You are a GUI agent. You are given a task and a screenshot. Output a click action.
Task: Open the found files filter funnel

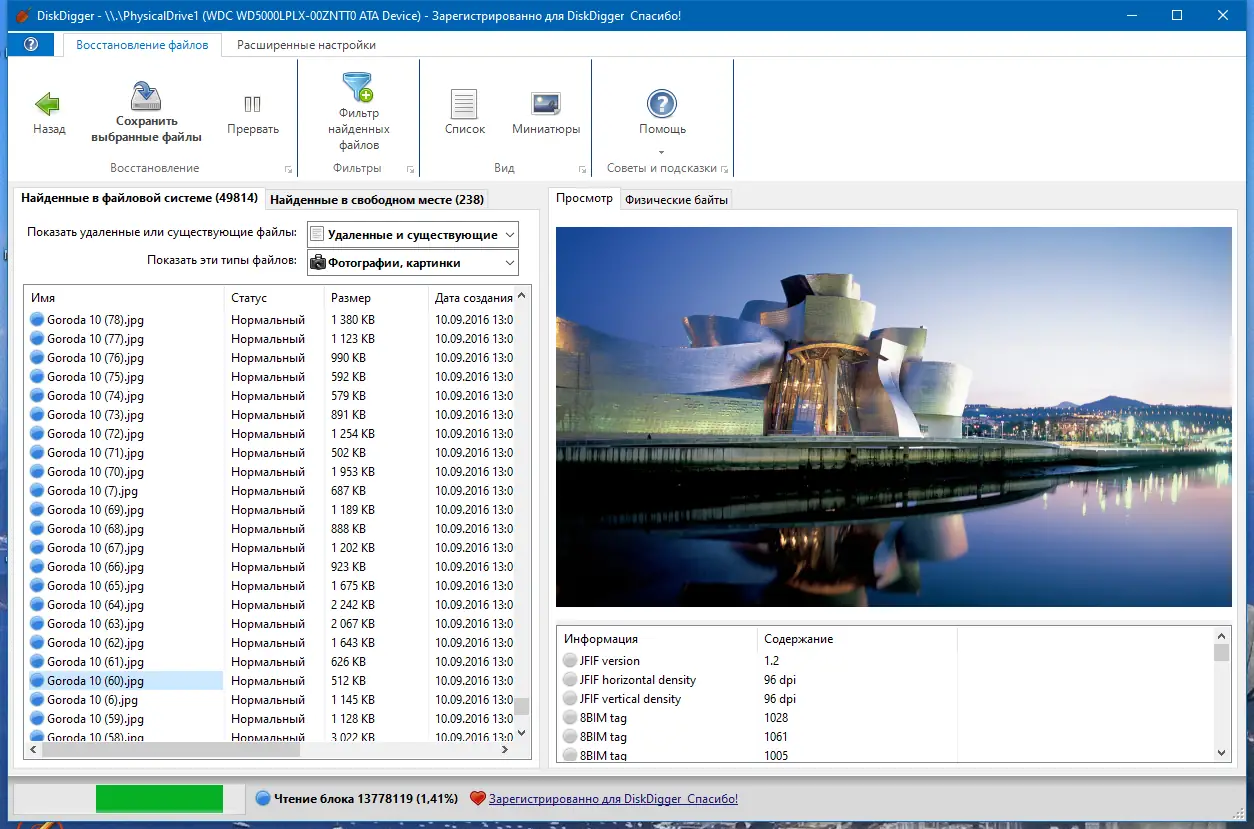point(358,88)
